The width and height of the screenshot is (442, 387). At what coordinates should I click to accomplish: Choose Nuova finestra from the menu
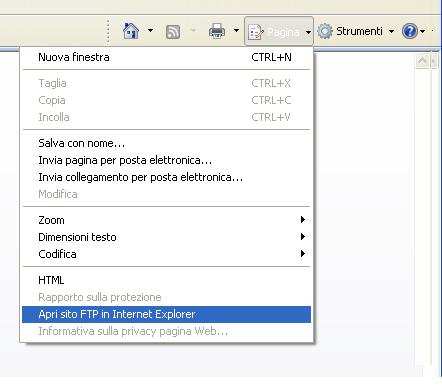166,57
